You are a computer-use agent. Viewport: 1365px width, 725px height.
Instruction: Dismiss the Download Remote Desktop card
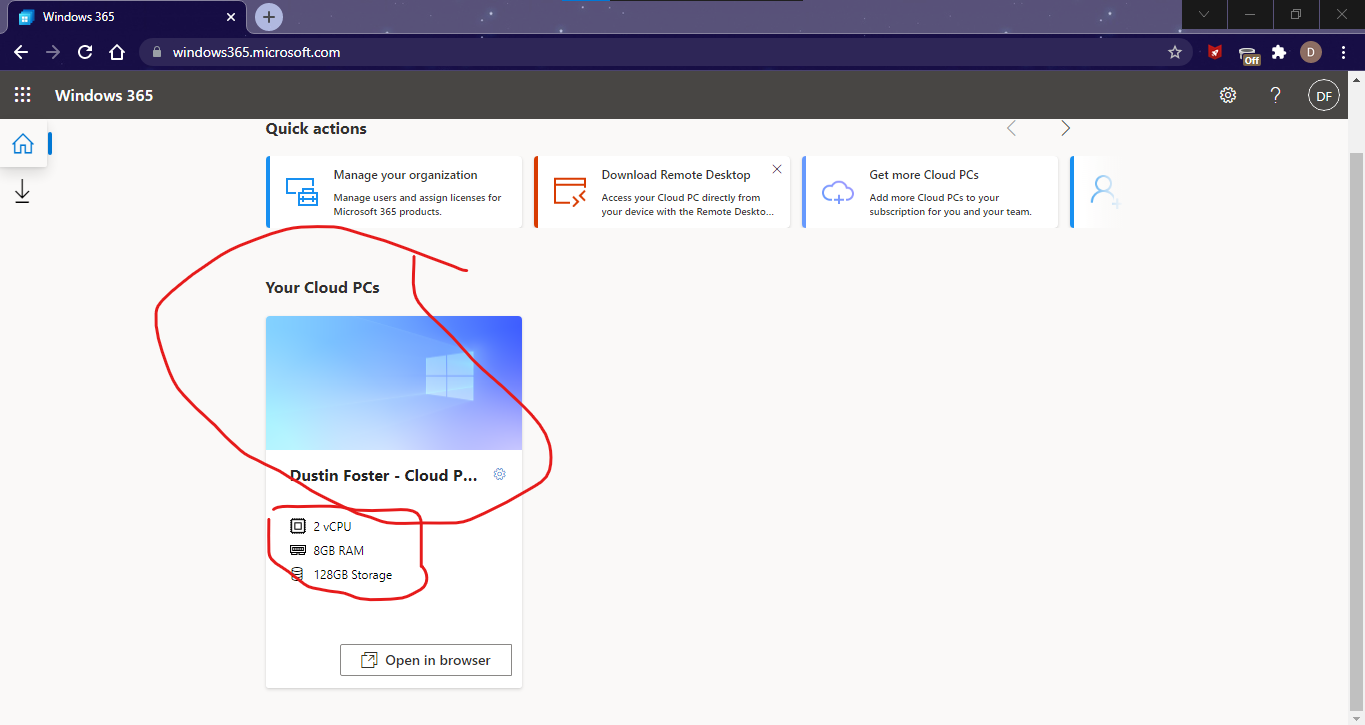[x=777, y=169]
